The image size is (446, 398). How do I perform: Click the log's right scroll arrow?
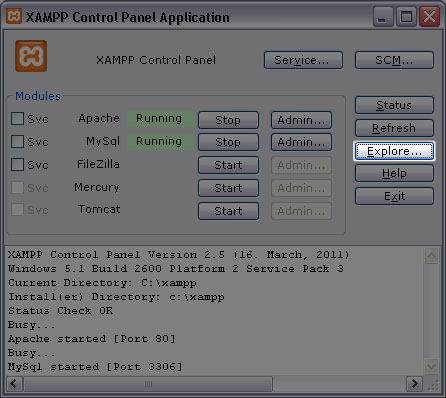[414, 384]
